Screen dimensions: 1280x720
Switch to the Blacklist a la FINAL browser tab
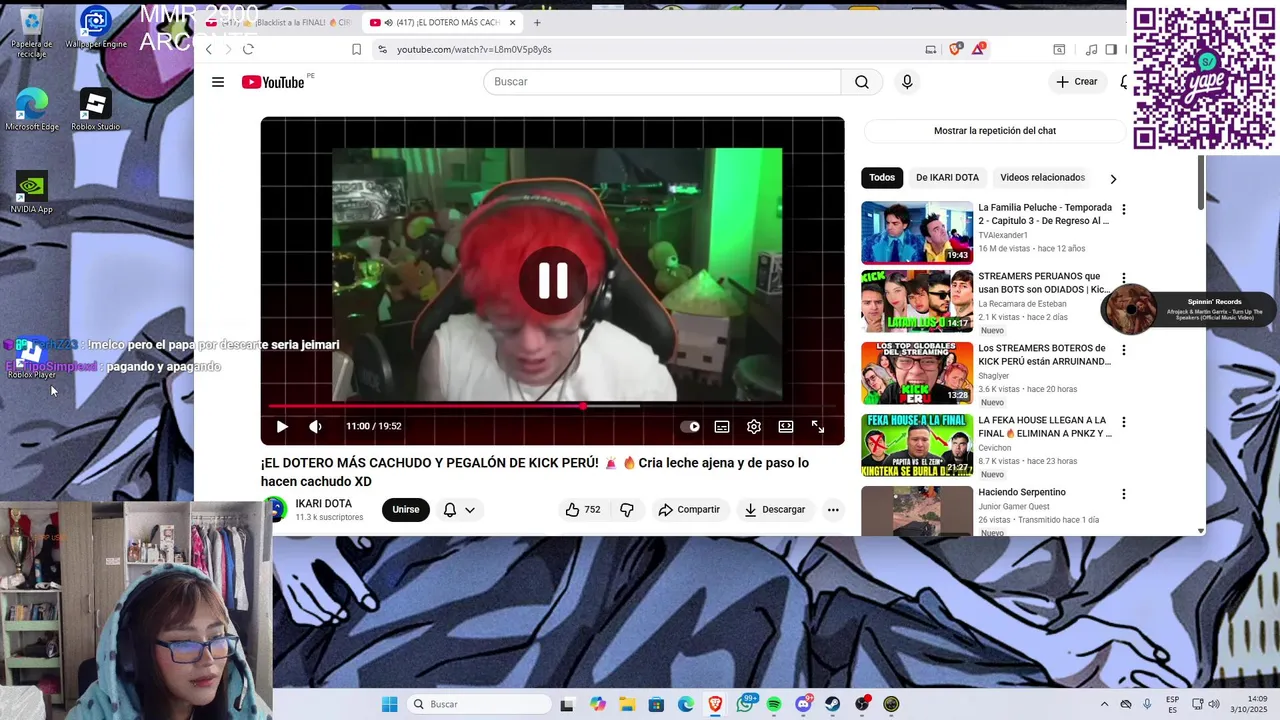click(x=282, y=22)
